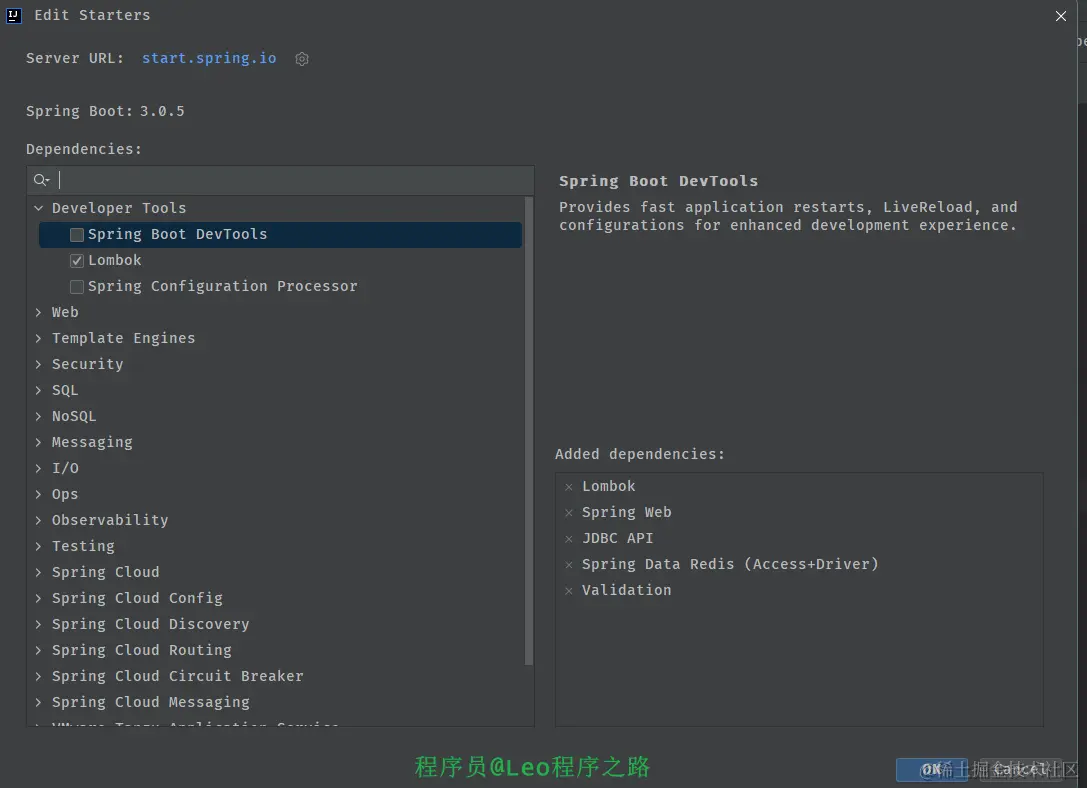Remove Spring Web from added dependencies
The width and height of the screenshot is (1087, 788).
click(568, 513)
